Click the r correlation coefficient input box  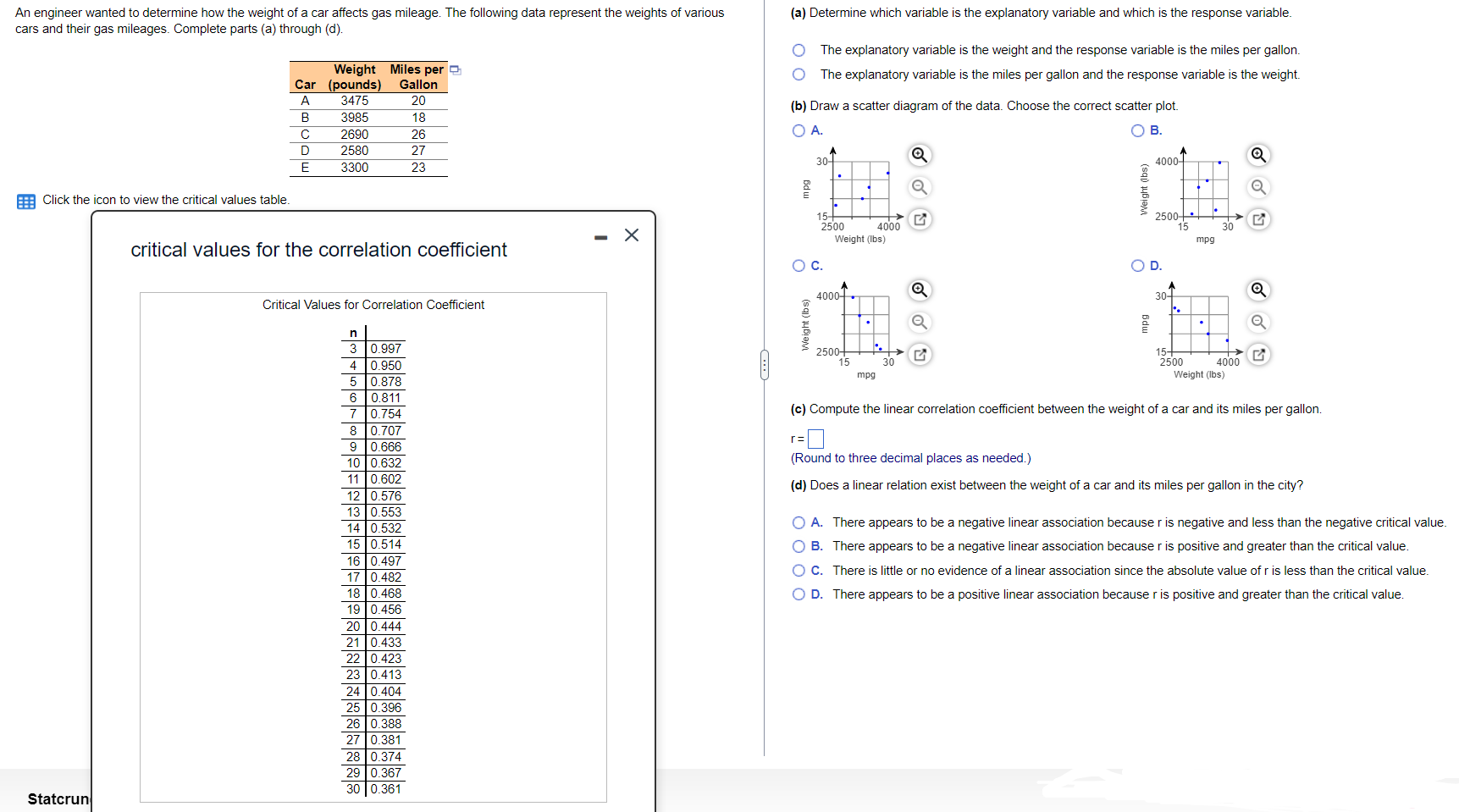coord(815,439)
